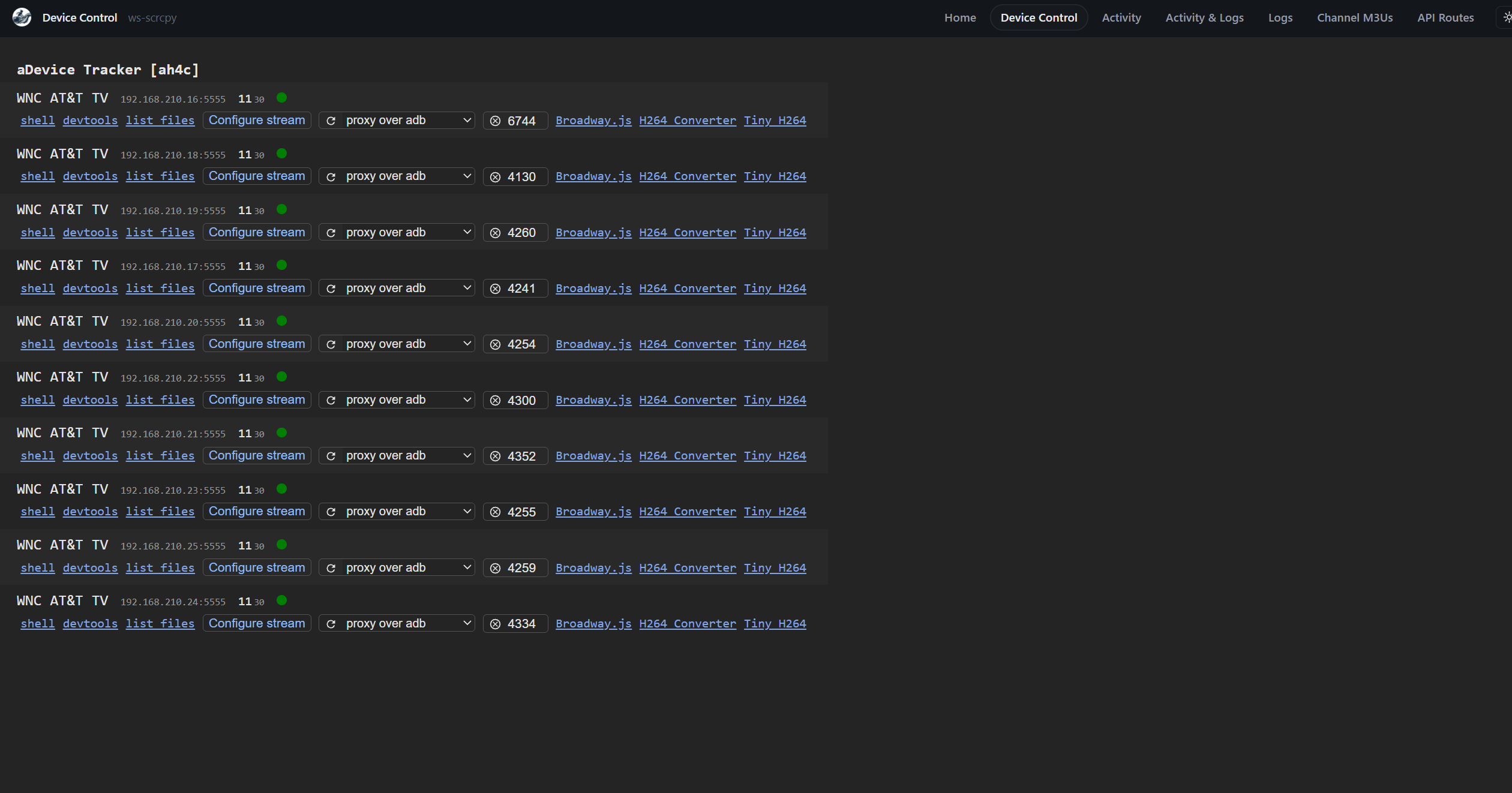The width and height of the screenshot is (1512, 793).
Task: Click refresh icon for device 192.168.210.23
Action: [x=331, y=512]
